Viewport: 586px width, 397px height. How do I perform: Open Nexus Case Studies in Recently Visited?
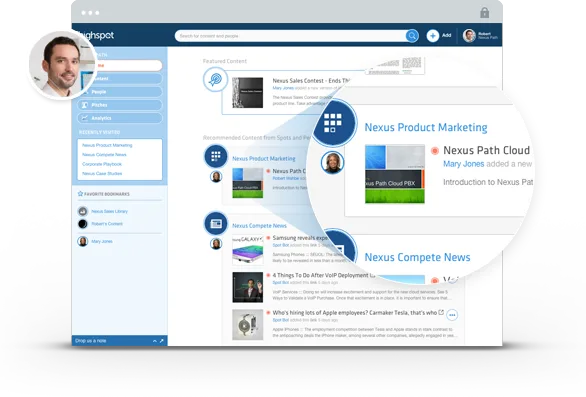pos(102,173)
